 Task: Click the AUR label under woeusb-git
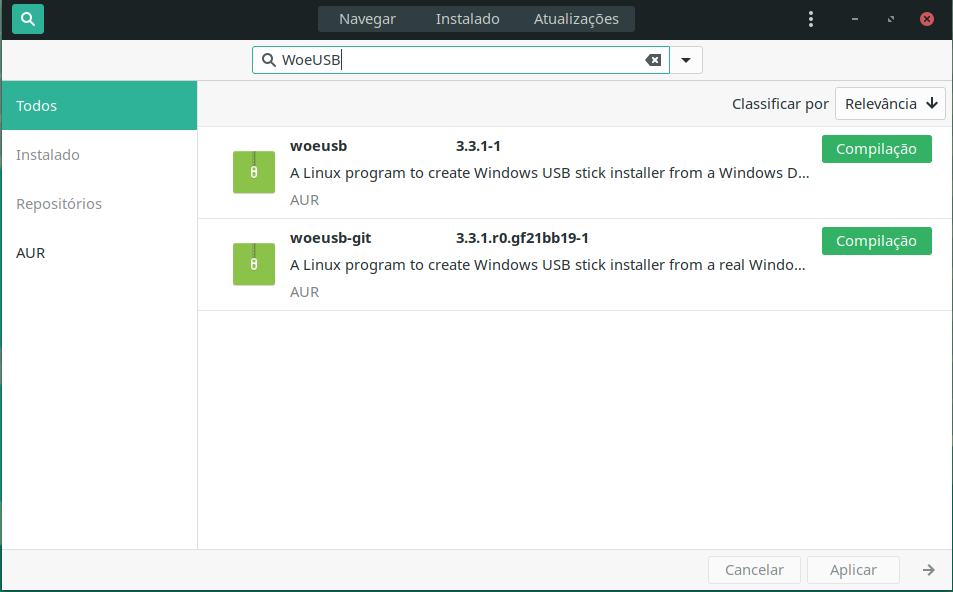click(x=304, y=292)
